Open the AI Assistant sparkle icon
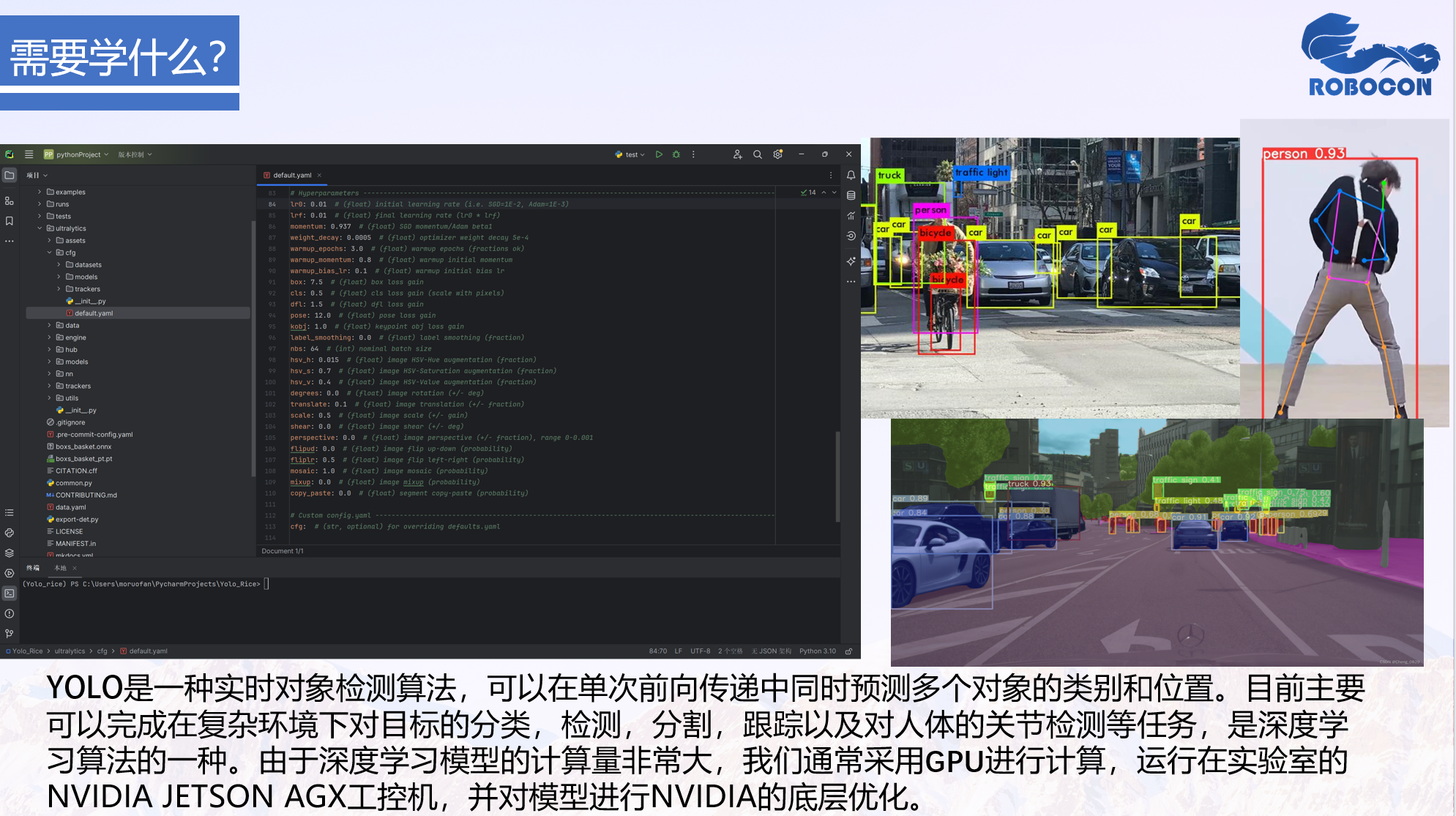The width and height of the screenshot is (1456, 816). [851, 261]
